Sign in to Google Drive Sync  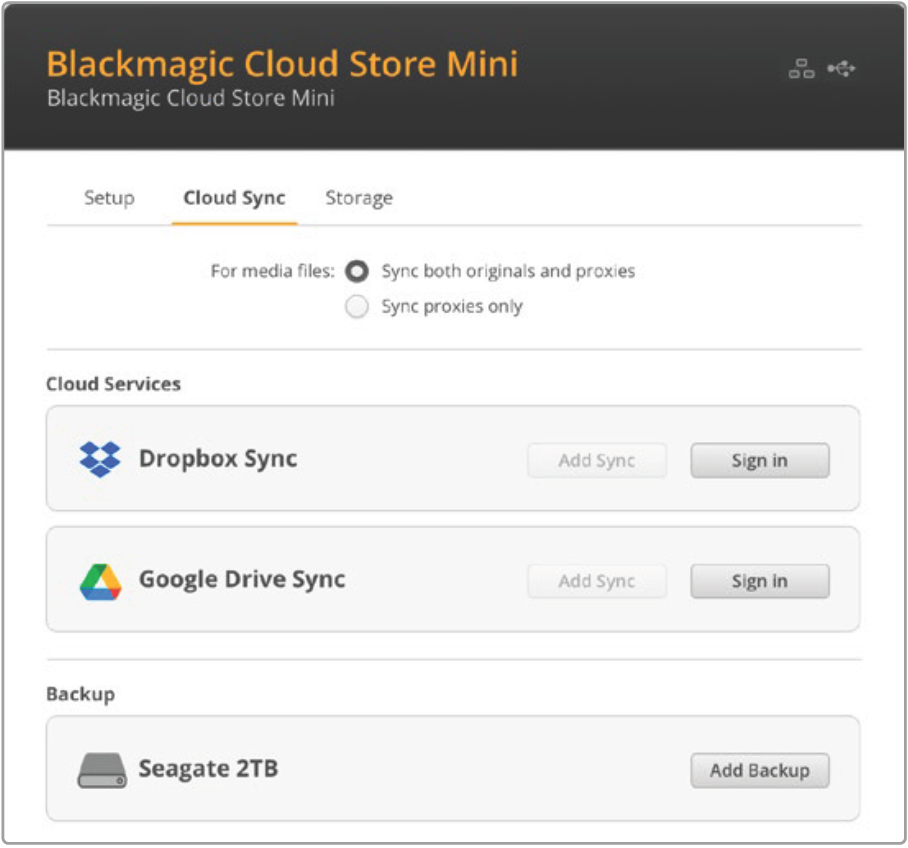(x=760, y=581)
